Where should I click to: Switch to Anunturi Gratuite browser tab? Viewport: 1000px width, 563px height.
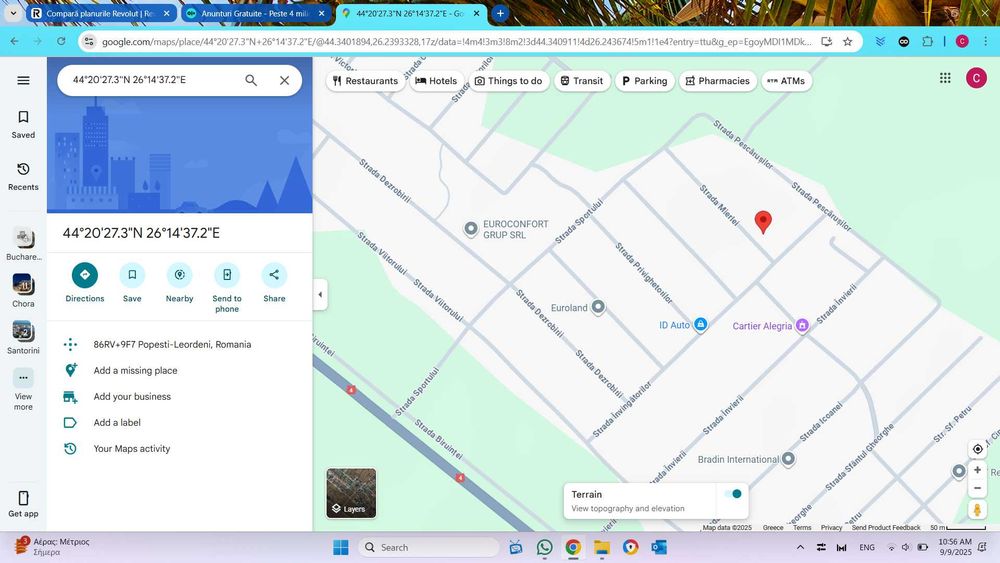pos(256,13)
